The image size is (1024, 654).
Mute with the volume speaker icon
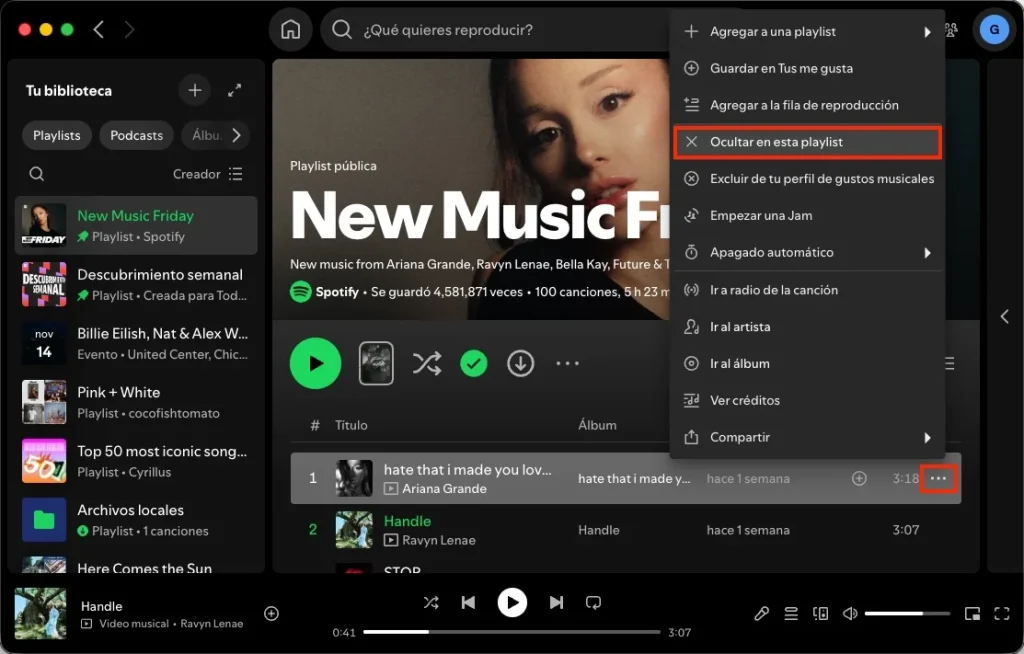pos(850,613)
